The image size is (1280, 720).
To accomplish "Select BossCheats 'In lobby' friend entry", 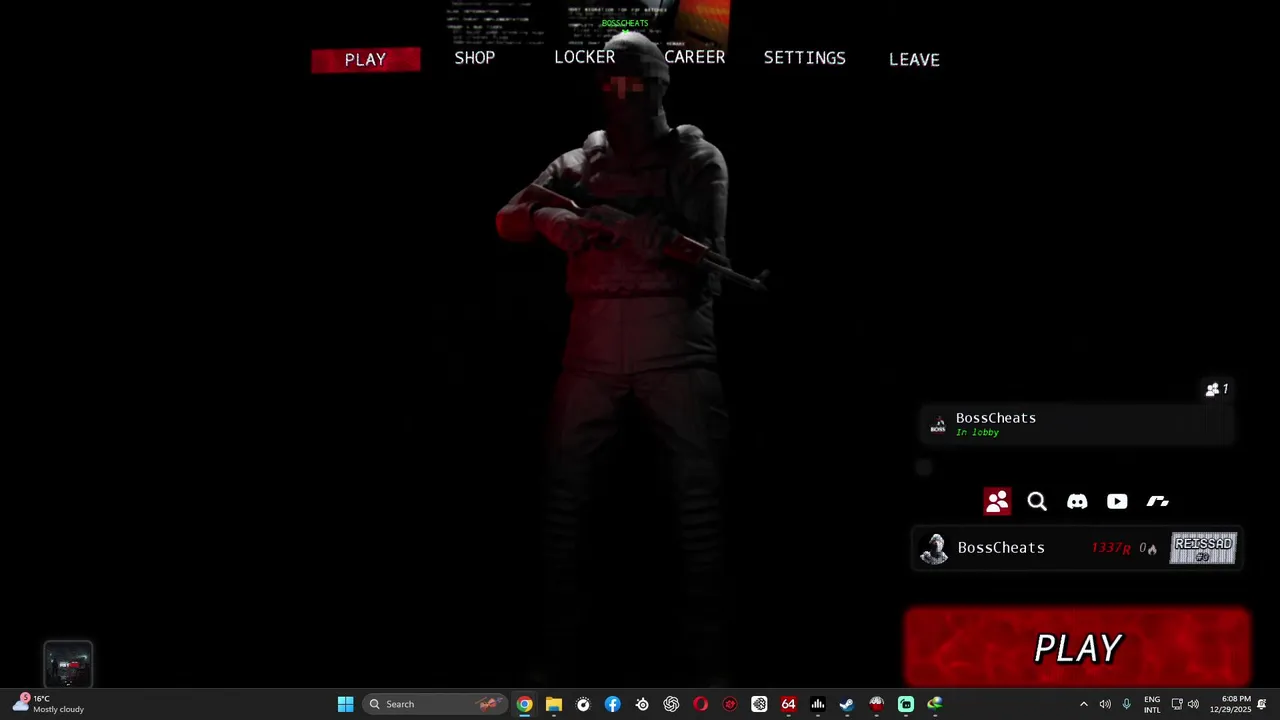I will [1076, 425].
